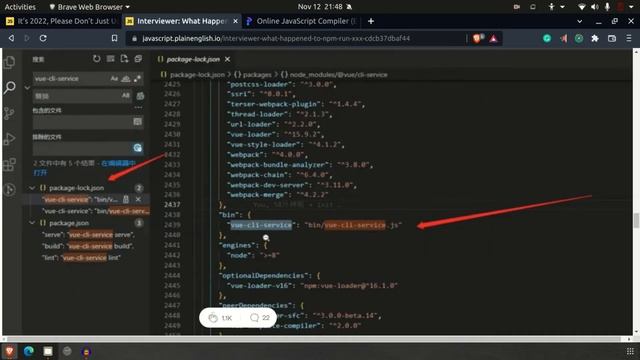Image resolution: width=640 pixels, height=360 pixels.
Task: Dismiss the highlighted vue-cli-service search result
Action: tap(138, 199)
